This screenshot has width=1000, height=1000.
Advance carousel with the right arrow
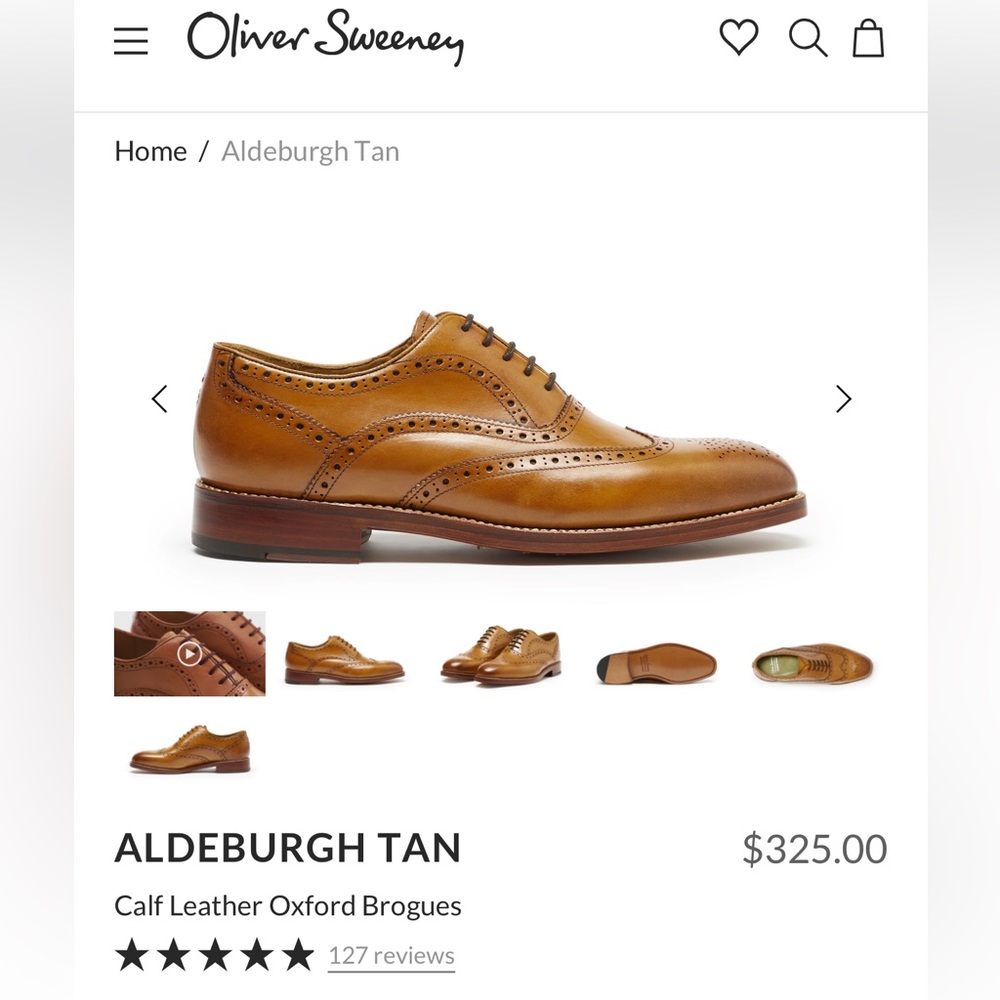click(x=843, y=398)
